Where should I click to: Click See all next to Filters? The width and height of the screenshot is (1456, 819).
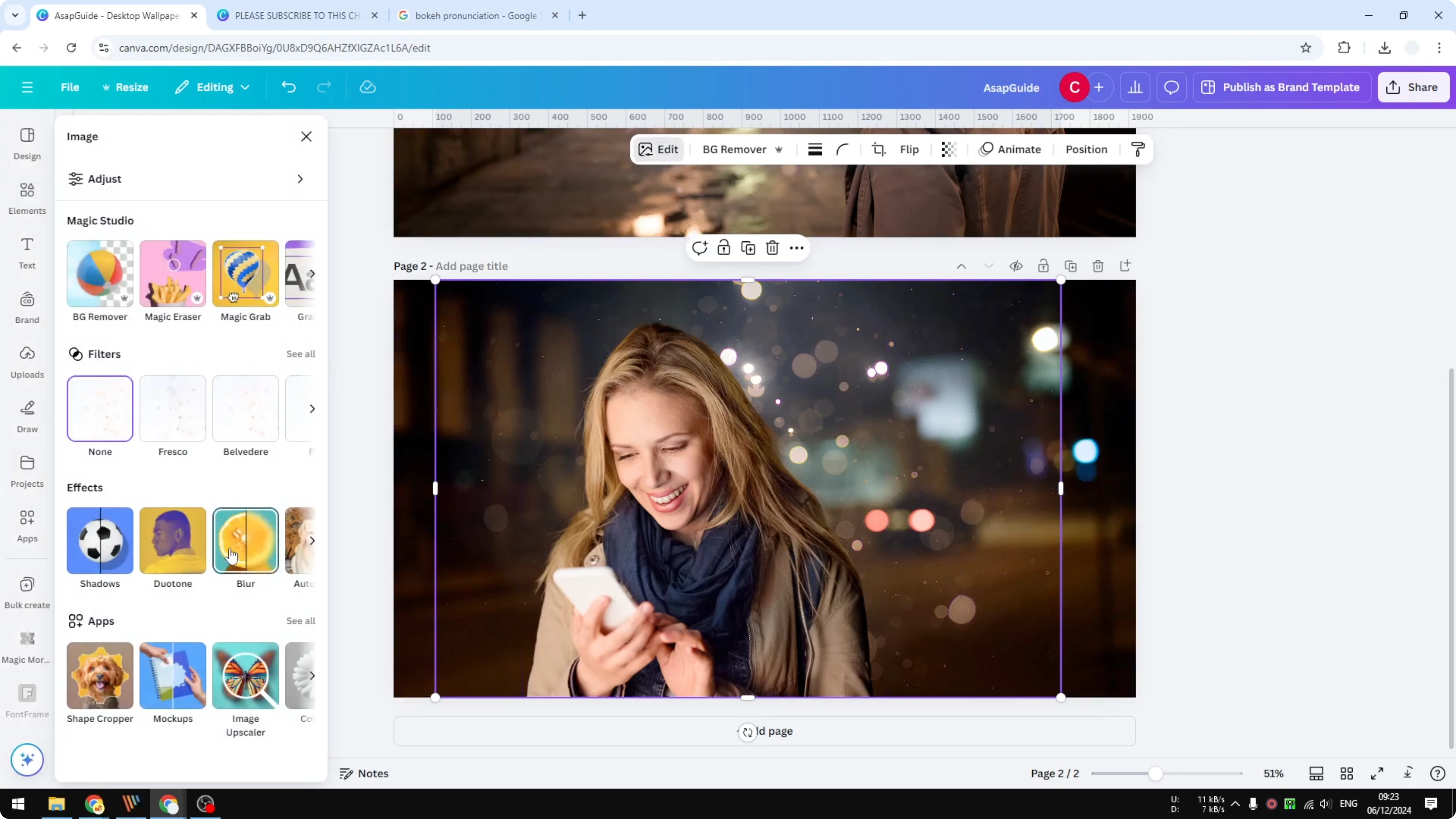click(x=300, y=354)
